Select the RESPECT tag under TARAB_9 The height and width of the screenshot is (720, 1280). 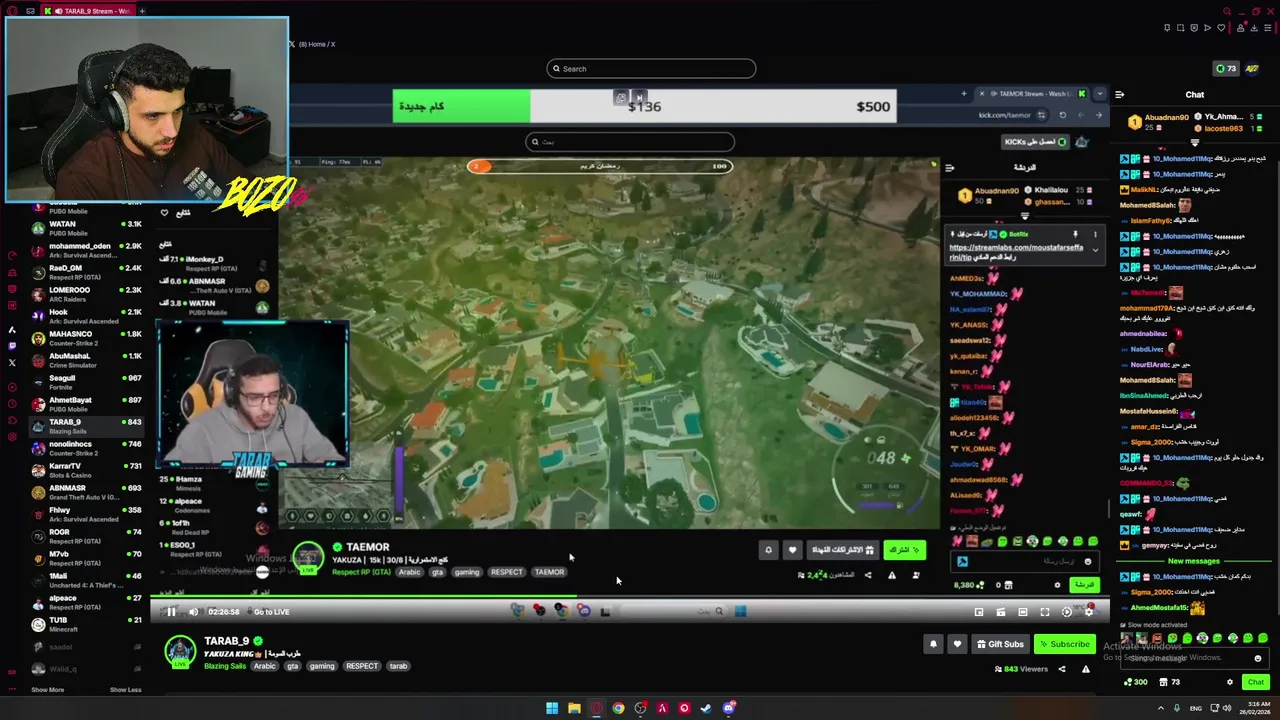(x=362, y=666)
